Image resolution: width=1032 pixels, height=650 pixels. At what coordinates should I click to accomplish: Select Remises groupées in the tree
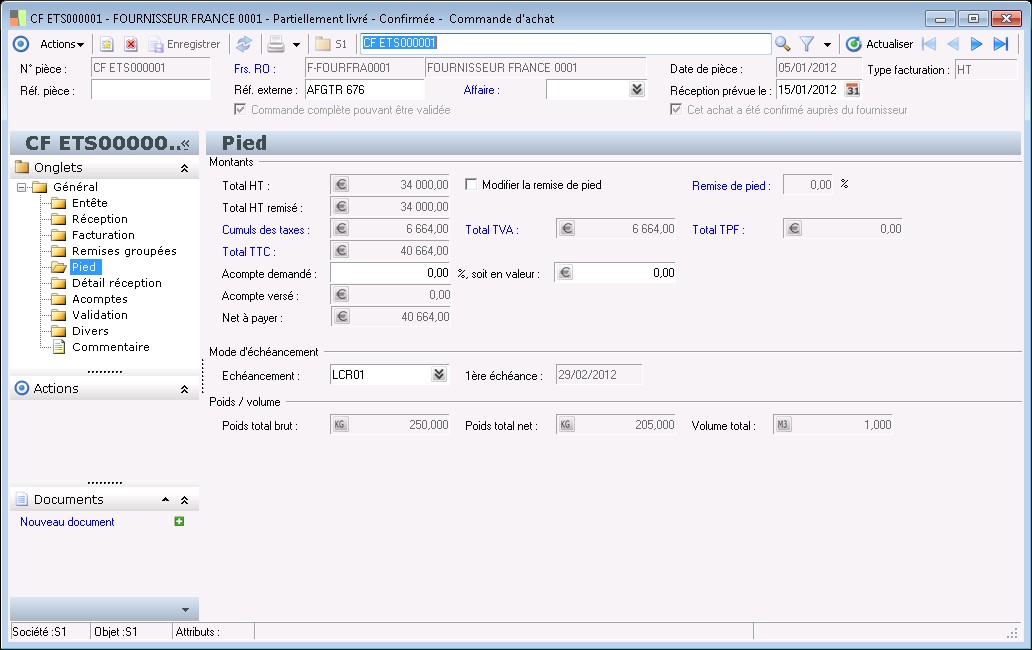coord(124,251)
